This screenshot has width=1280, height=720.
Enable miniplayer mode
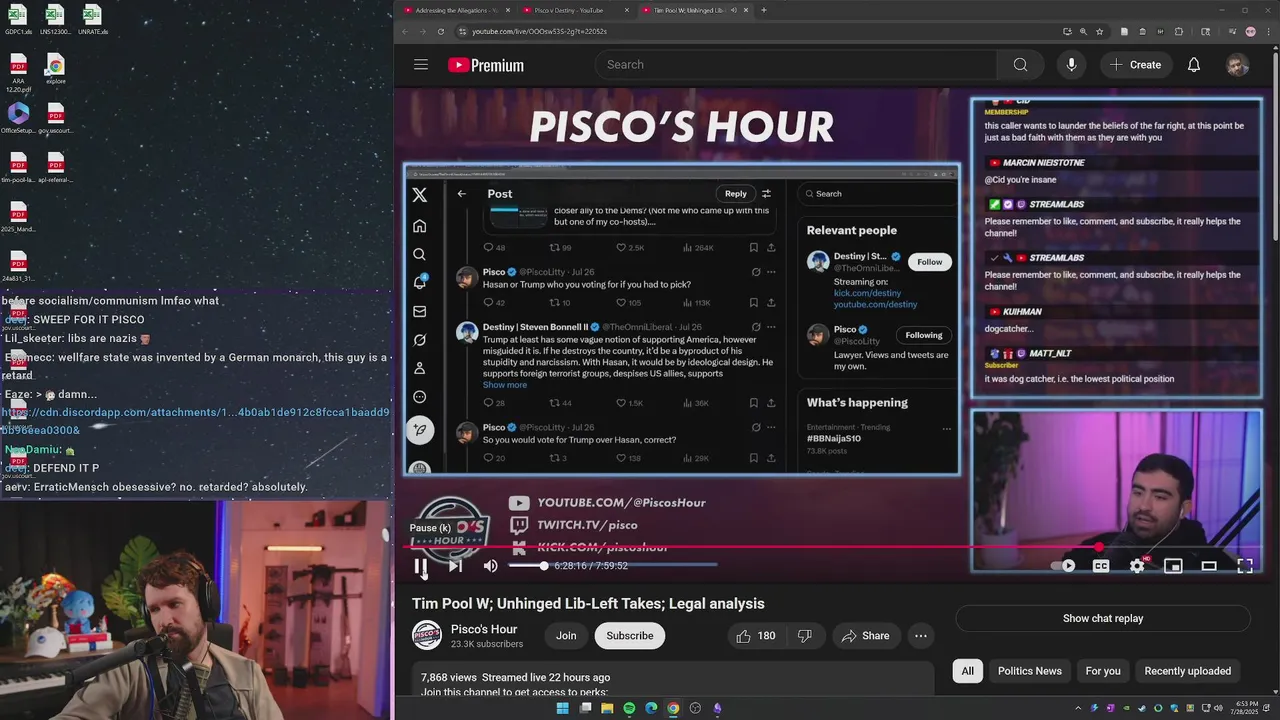1173,566
